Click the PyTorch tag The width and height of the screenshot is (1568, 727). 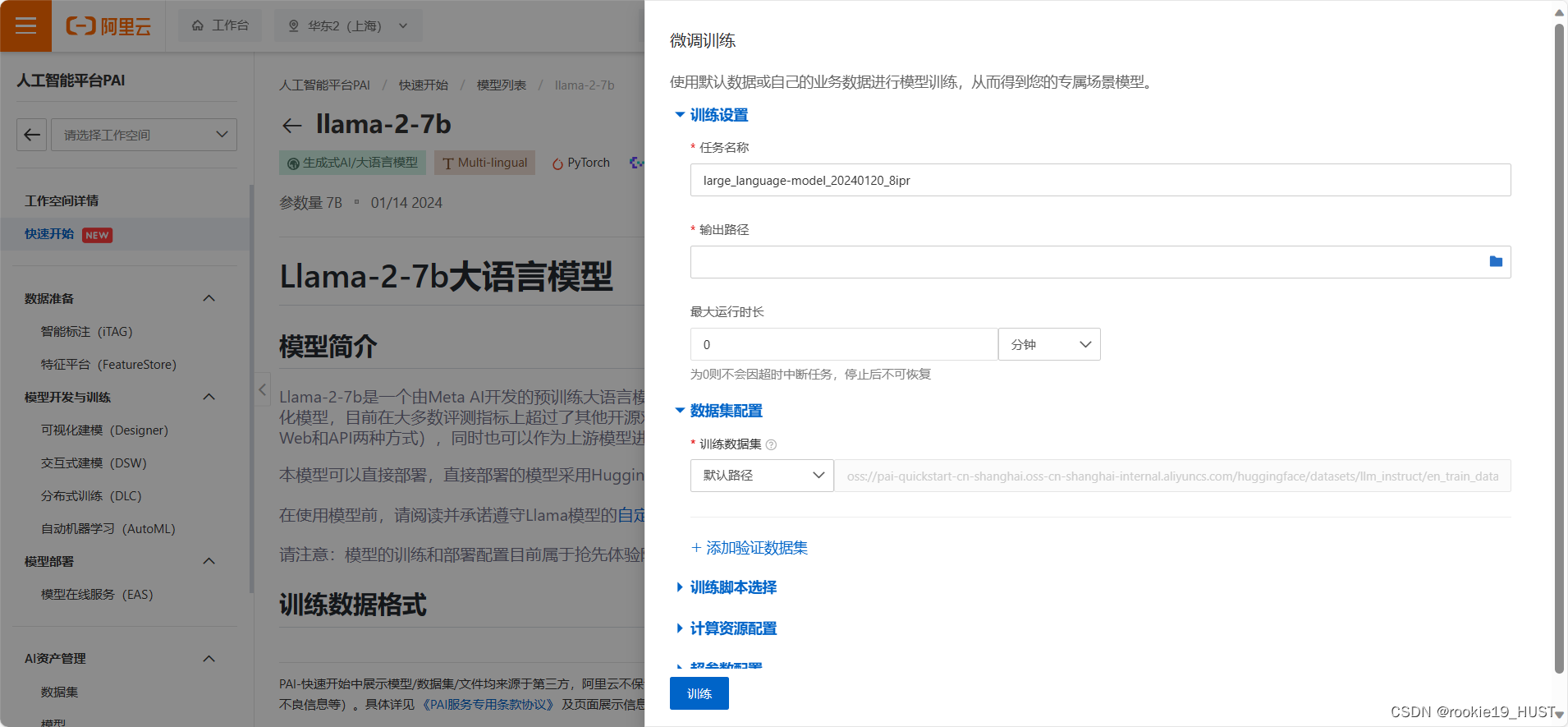(x=580, y=163)
